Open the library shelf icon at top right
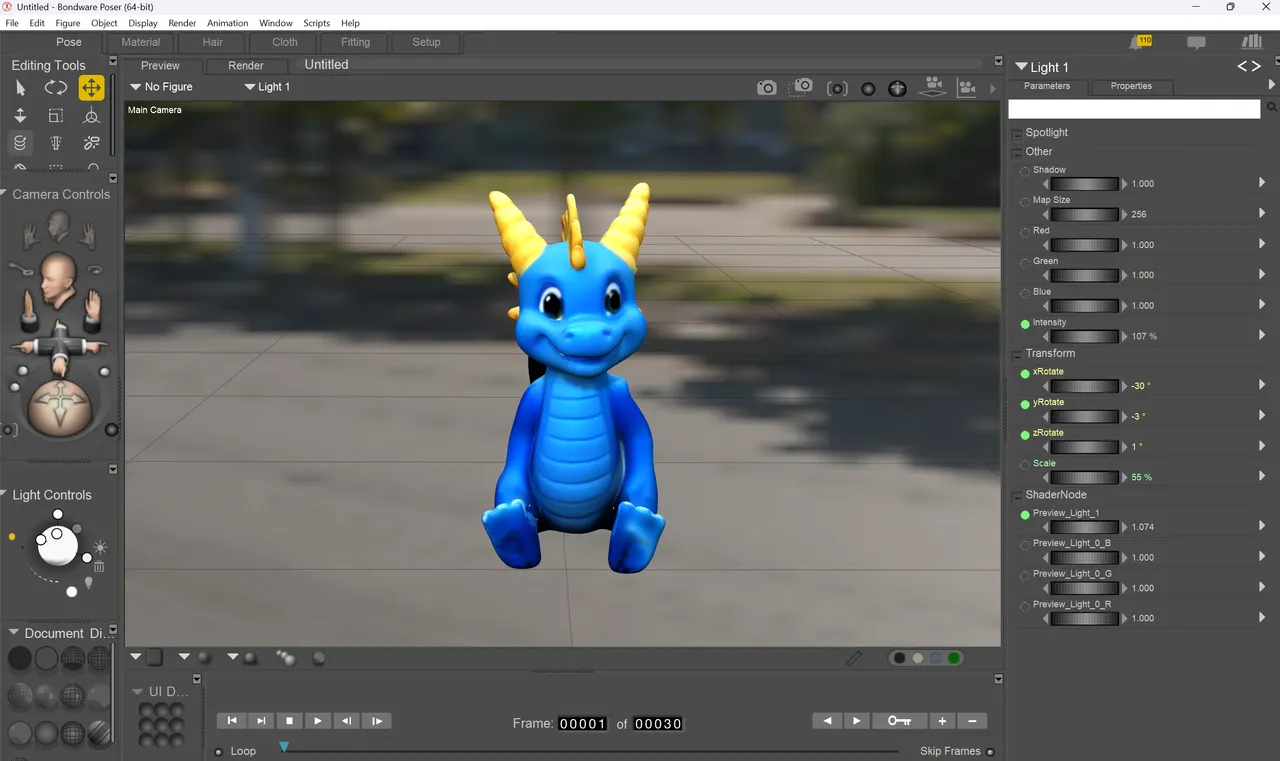Viewport: 1280px width, 761px height. [1252, 42]
